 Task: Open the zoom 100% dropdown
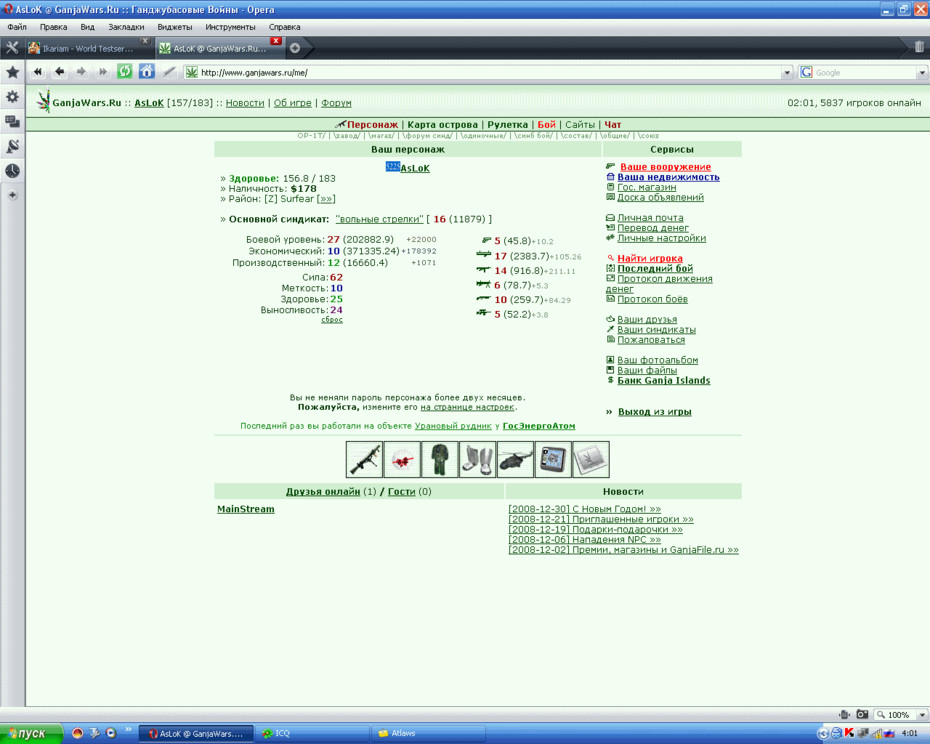922,714
